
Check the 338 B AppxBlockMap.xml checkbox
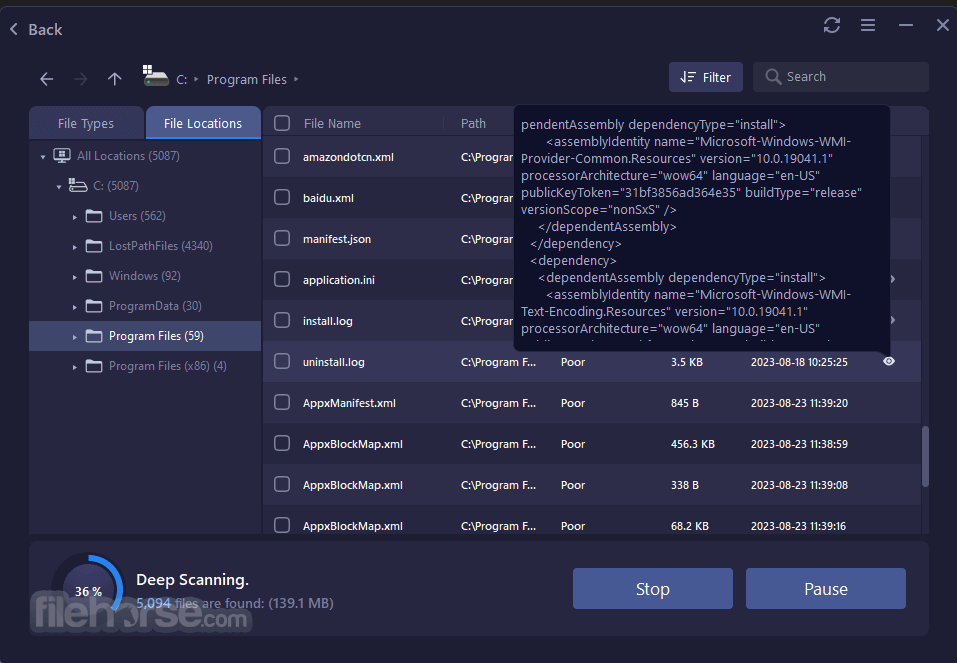point(282,484)
